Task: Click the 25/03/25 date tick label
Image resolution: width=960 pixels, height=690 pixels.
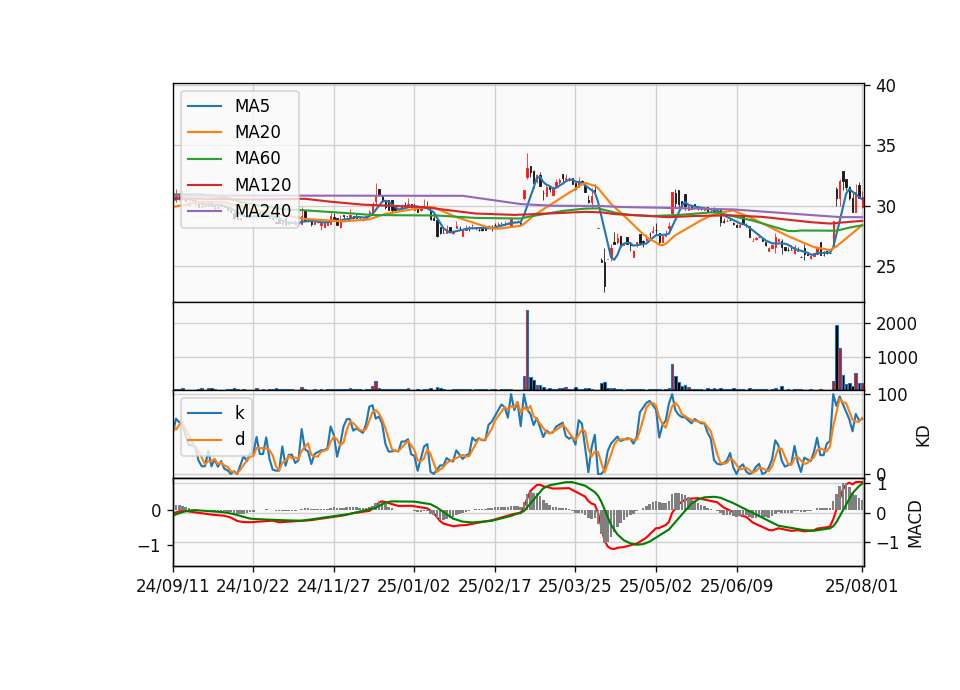Action: 575,586
